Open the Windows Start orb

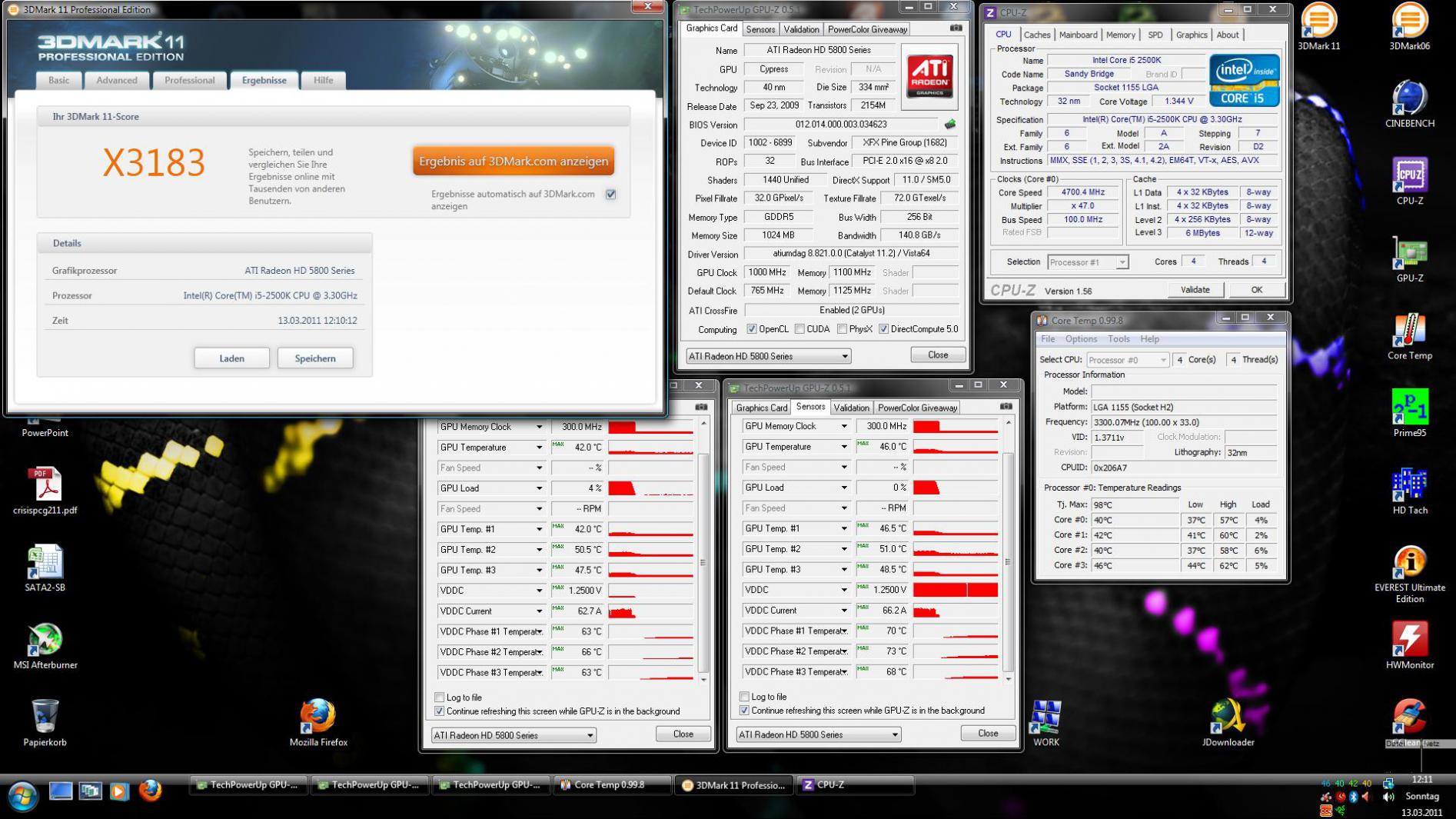[22, 795]
